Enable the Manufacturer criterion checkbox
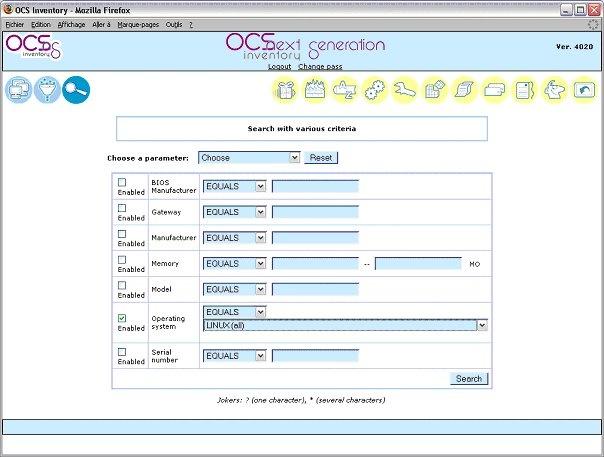Screen dimensions: 604x457 tap(122, 234)
